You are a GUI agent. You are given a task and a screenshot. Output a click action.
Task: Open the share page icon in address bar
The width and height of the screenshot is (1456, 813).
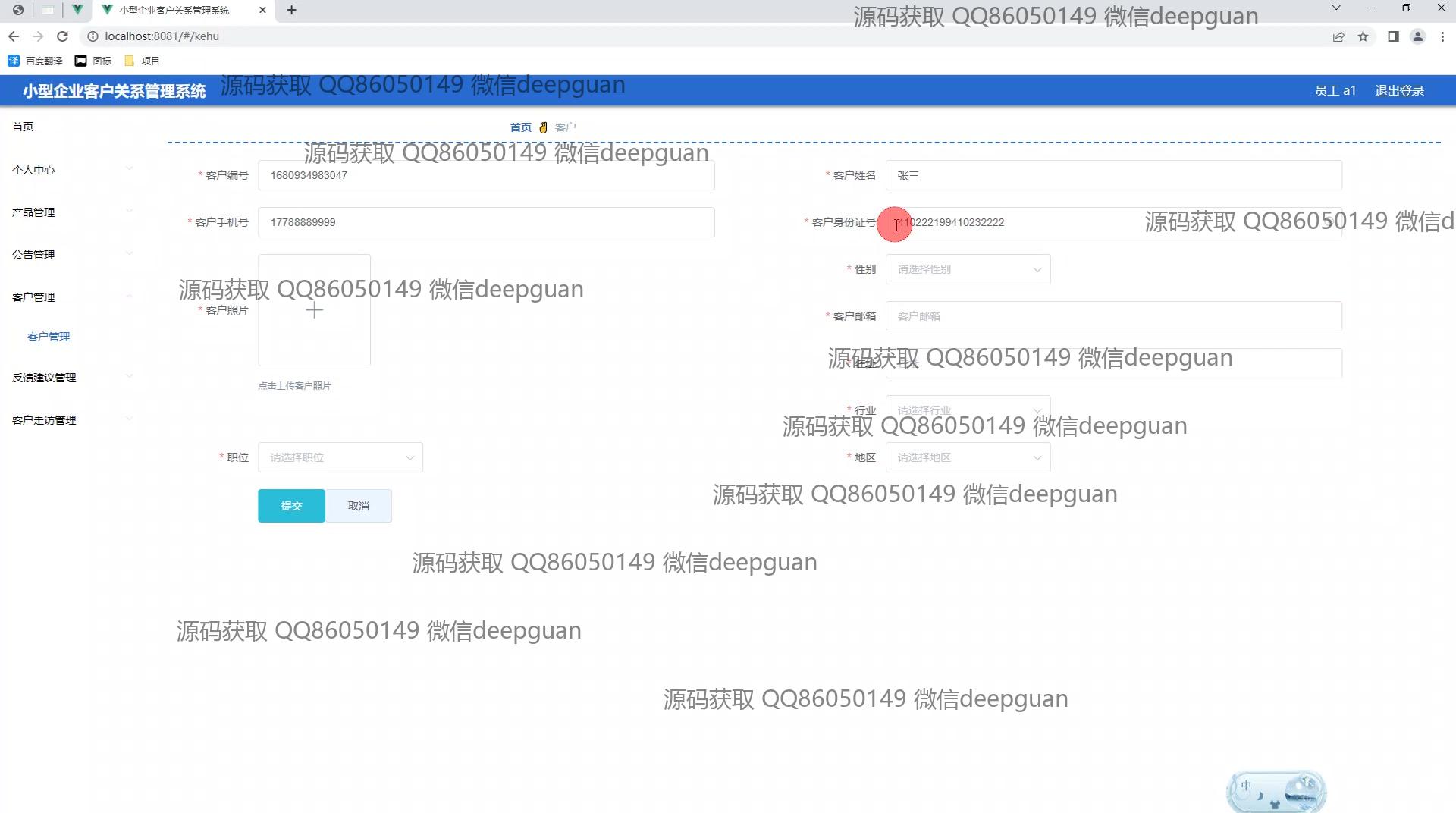[x=1338, y=36]
